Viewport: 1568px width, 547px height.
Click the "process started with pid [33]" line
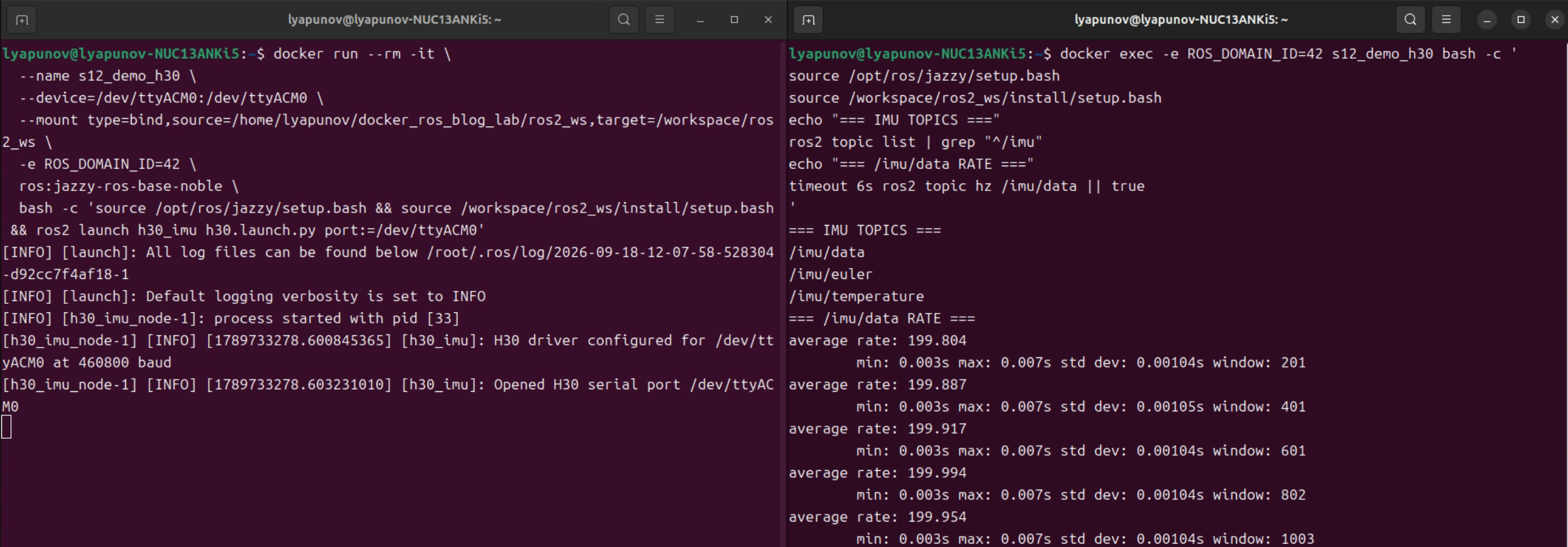click(x=231, y=319)
